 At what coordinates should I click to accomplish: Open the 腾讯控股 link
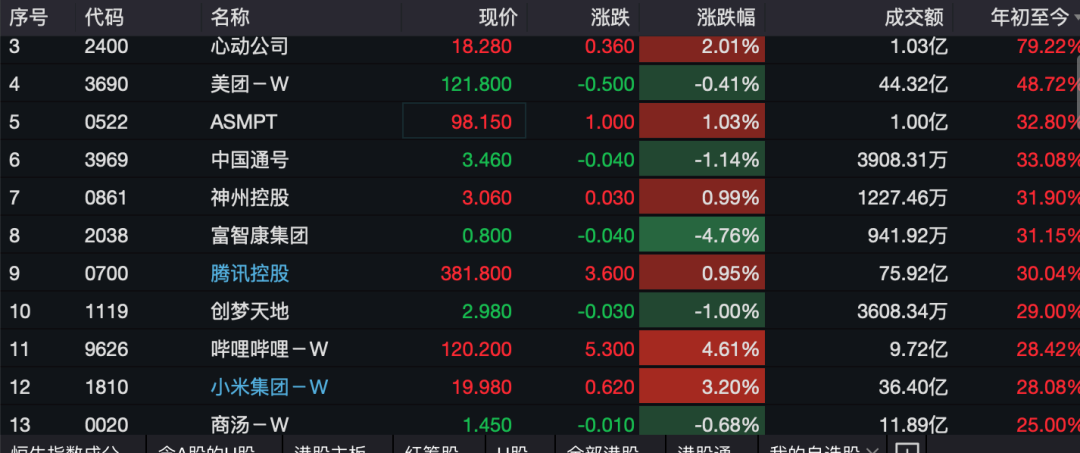coord(249,273)
